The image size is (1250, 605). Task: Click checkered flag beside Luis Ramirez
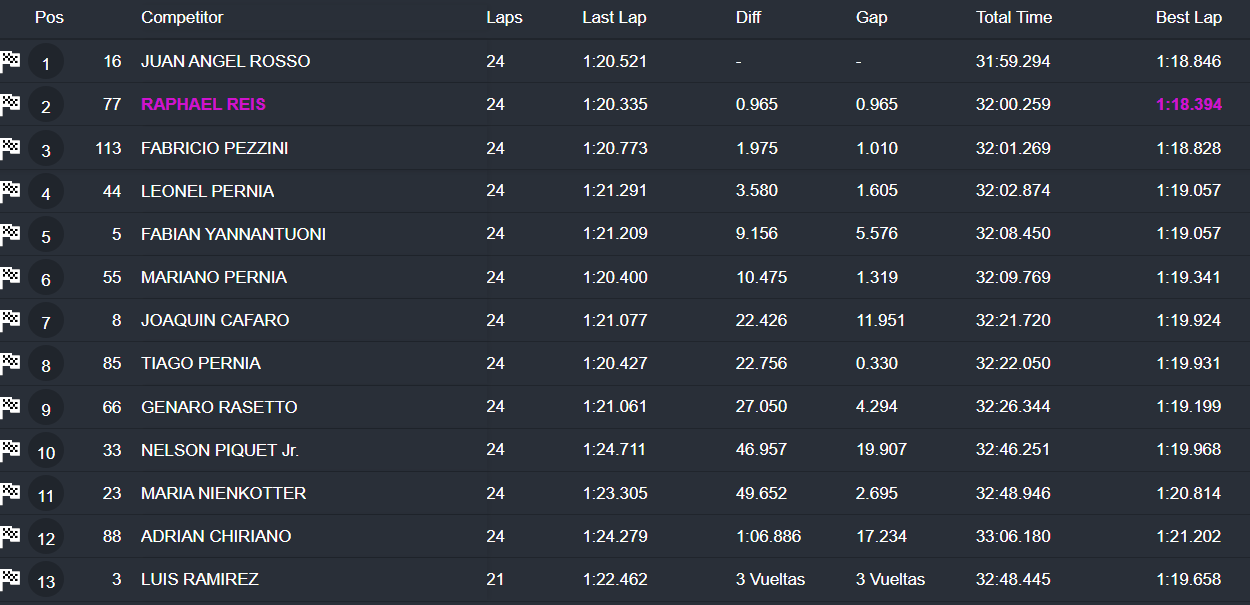[x=10, y=578]
